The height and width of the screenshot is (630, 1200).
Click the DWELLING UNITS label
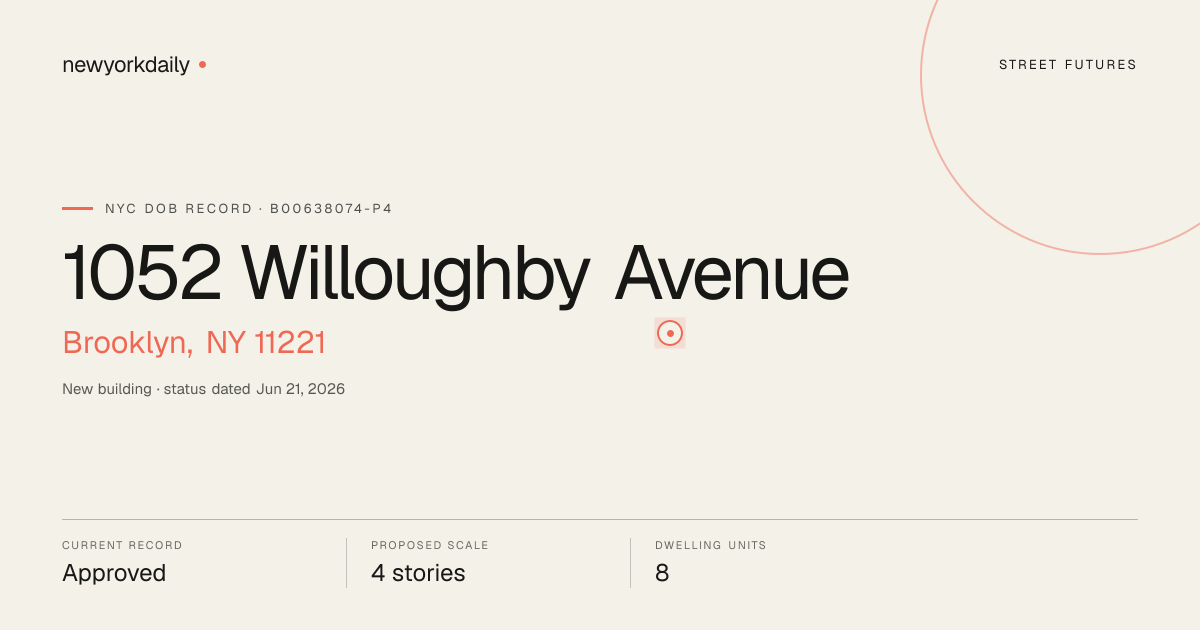pyautogui.click(x=711, y=546)
